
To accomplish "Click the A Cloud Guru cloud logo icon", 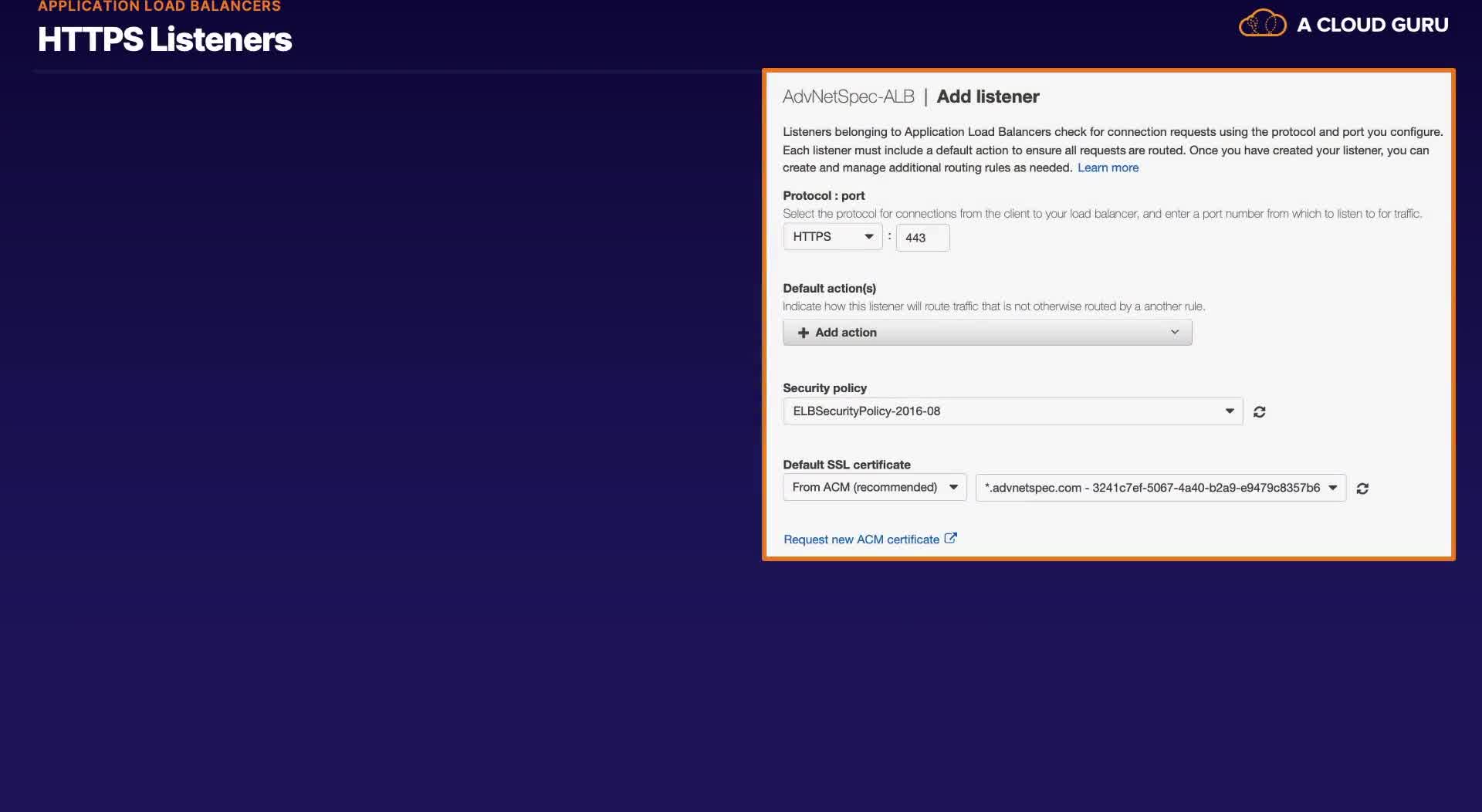I will pos(1262,23).
